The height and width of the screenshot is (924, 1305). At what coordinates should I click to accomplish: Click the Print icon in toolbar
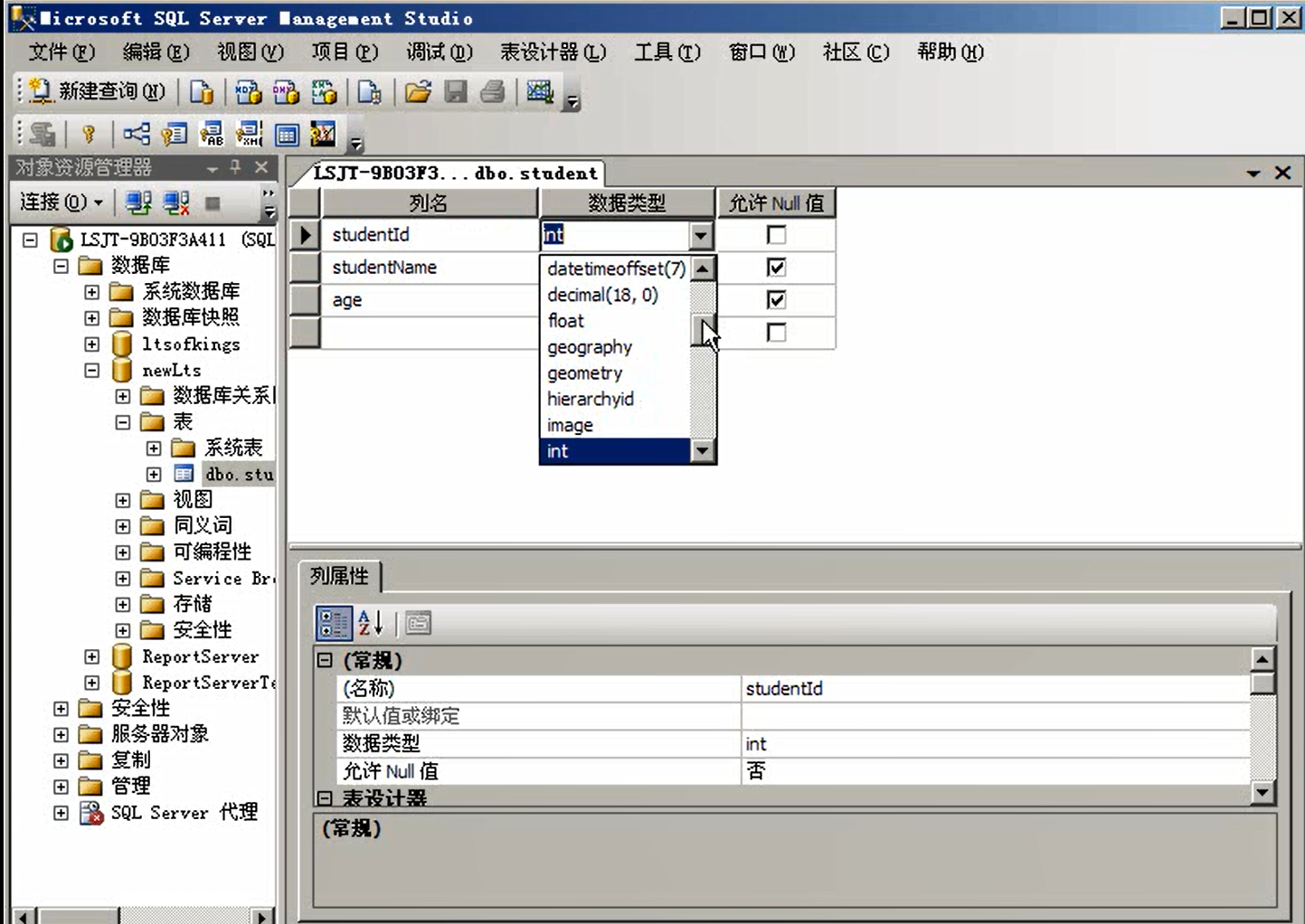pyautogui.click(x=493, y=91)
